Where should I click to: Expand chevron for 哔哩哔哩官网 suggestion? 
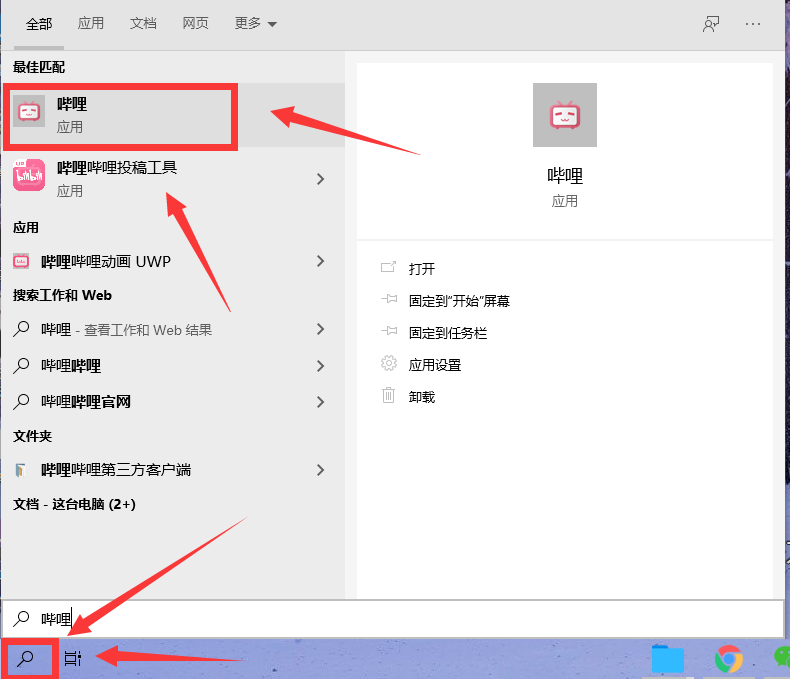320,402
